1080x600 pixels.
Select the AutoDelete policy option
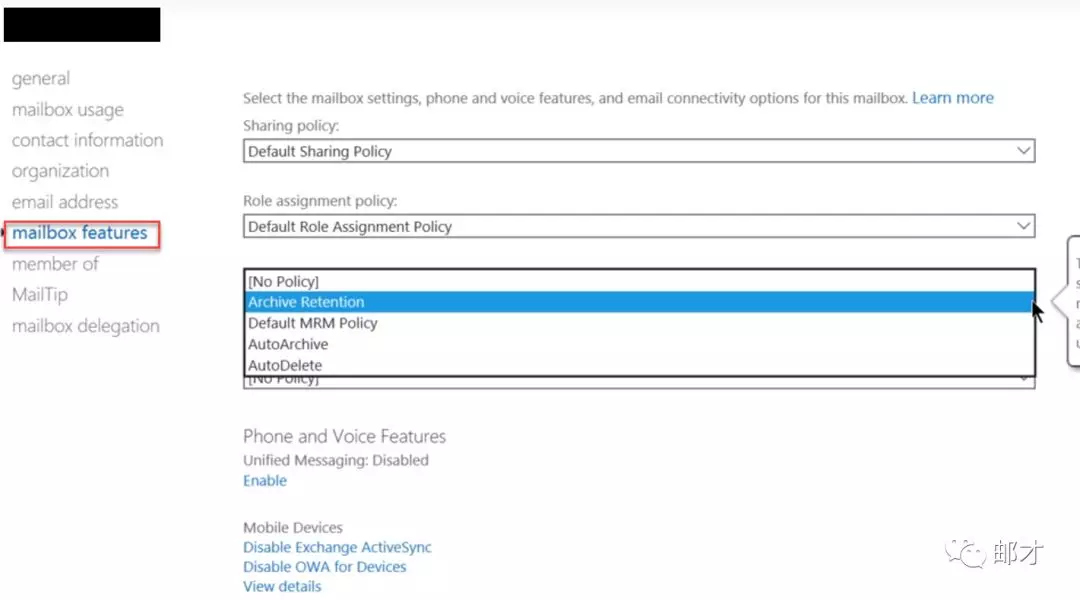(x=285, y=365)
